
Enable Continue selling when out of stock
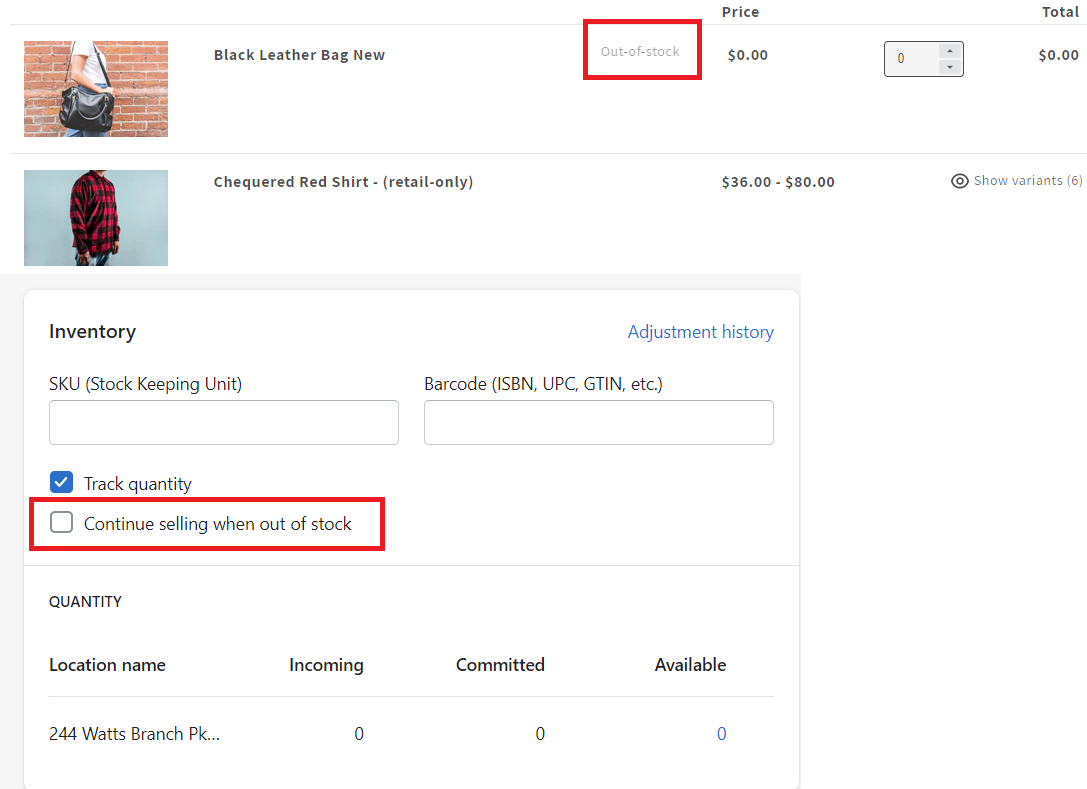point(62,522)
